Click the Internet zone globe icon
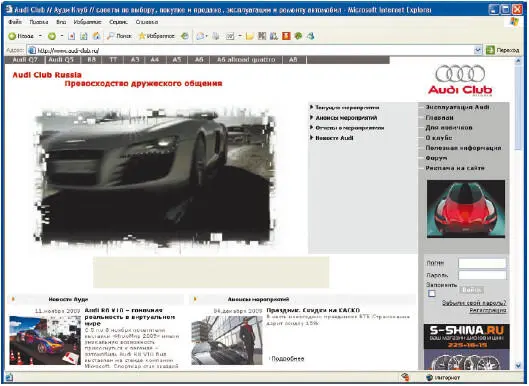Image resolution: width=529 pixels, height=386 pixels. [429, 377]
